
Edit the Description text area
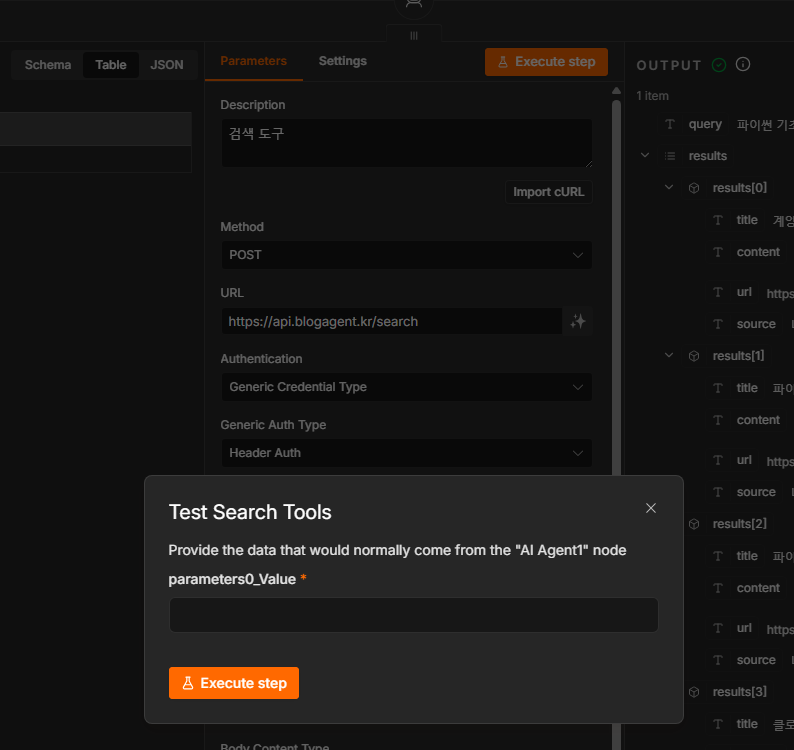pyautogui.click(x=407, y=143)
